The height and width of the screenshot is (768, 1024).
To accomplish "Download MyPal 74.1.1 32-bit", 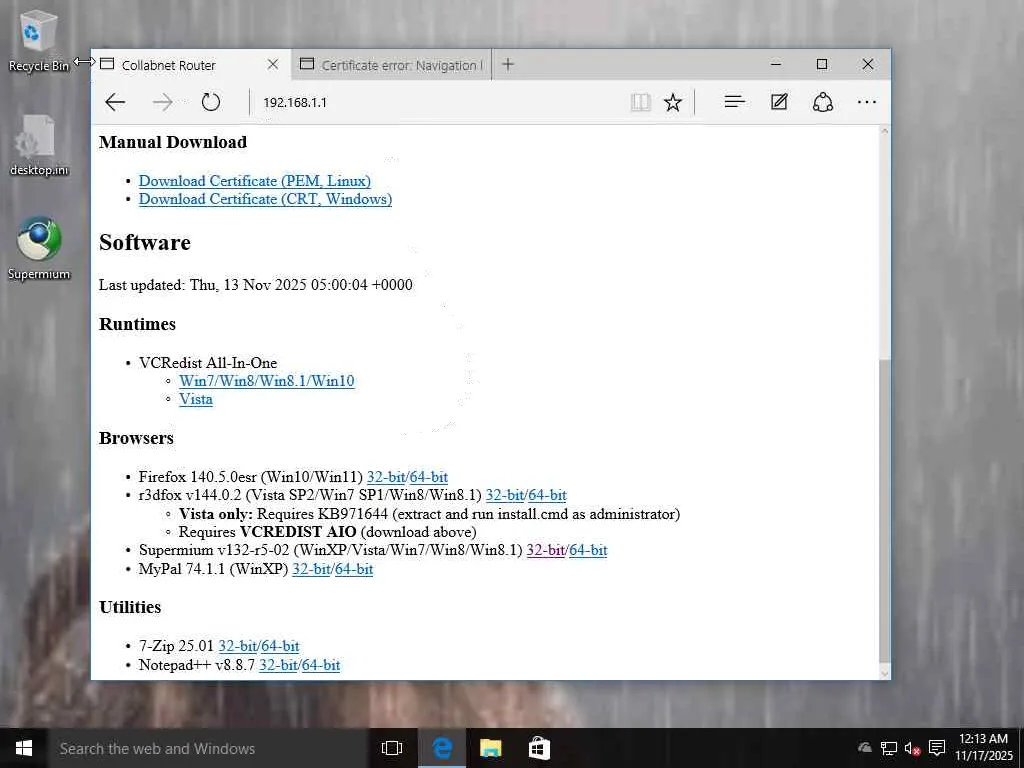I will (311, 569).
